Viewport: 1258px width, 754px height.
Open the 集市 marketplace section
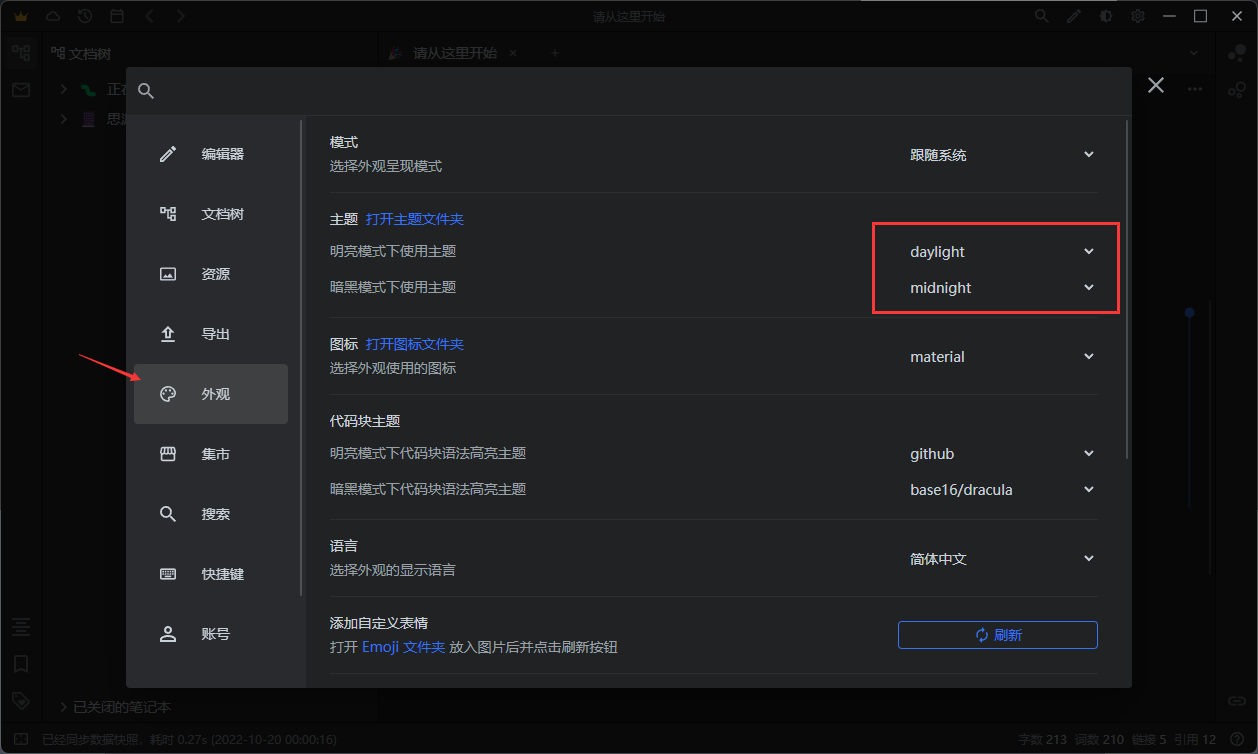pos(211,454)
